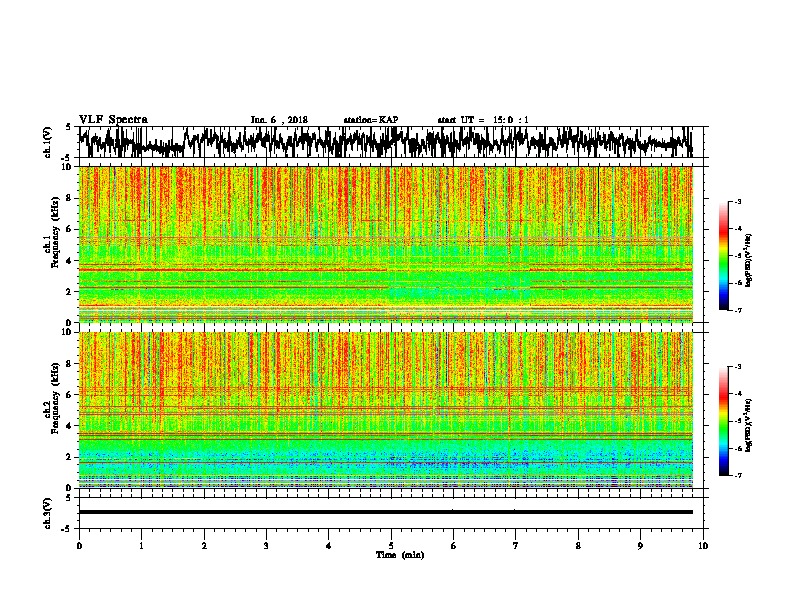792x612 pixels.
Task: Click inside the ch.2 spectrogram plot
Action: coord(385,410)
